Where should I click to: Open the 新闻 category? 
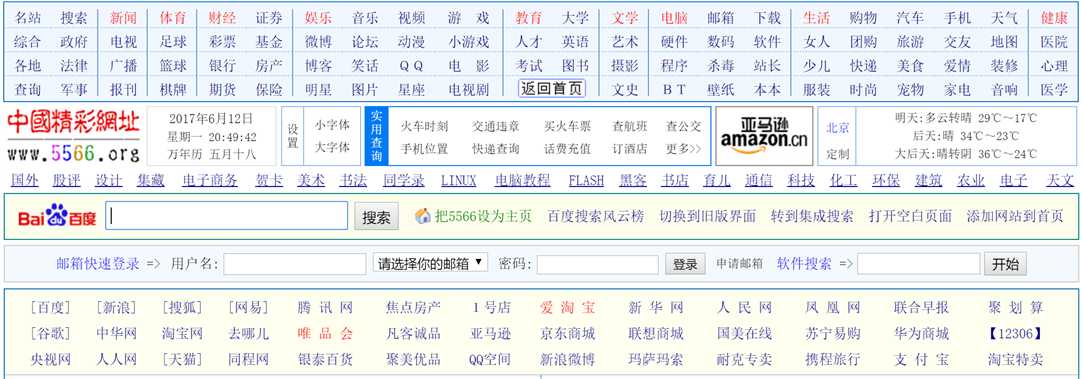[124, 18]
